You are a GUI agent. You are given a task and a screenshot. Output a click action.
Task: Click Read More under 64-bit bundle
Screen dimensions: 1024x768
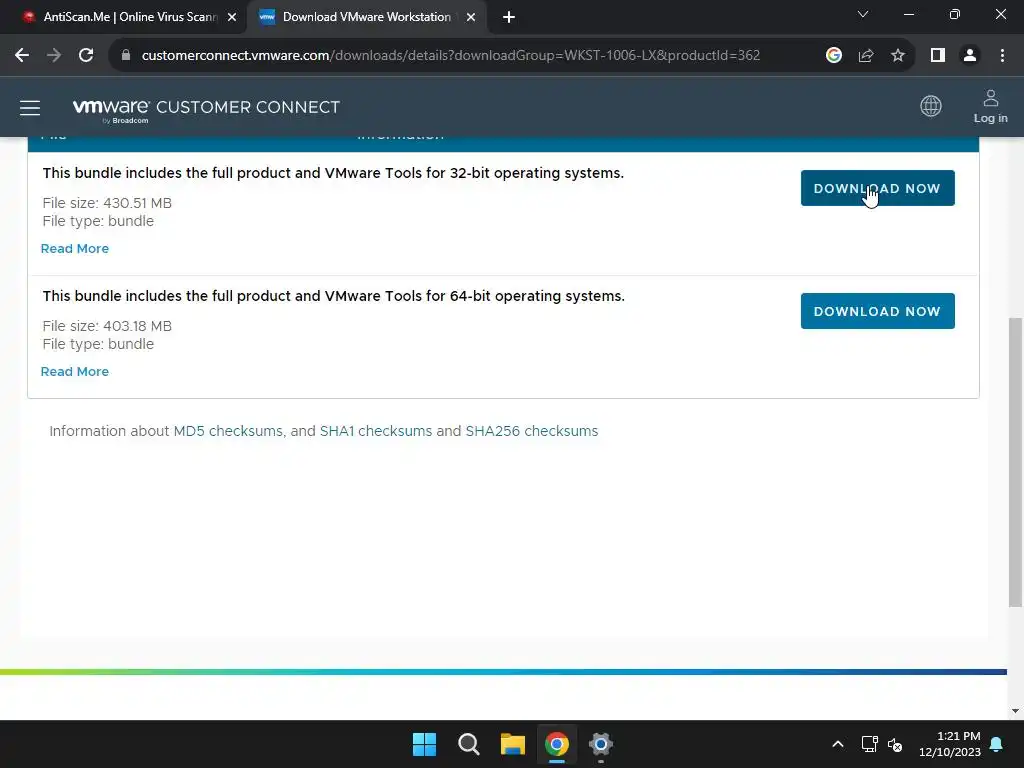pos(74,372)
